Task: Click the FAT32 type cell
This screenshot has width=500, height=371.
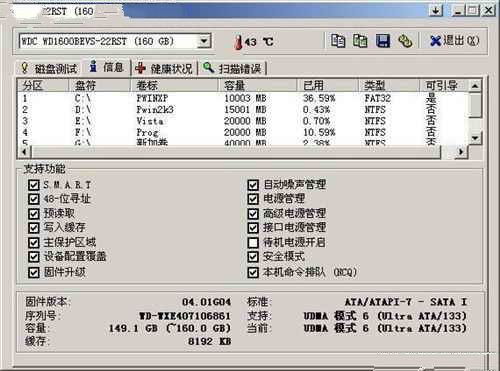Action: 377,98
